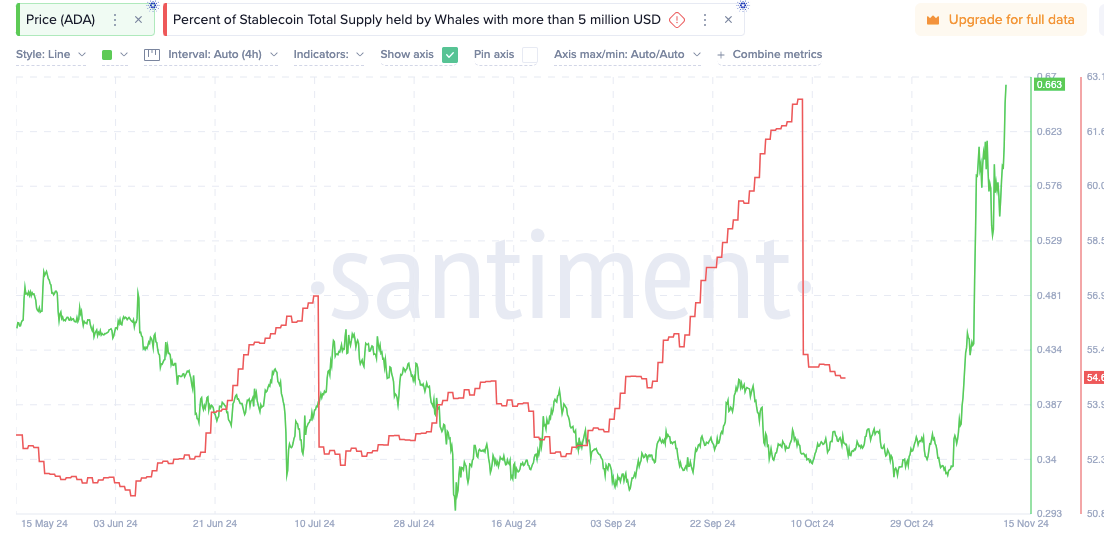Open settings gear on stablecoin metric tab
Screen dimensions: 1104x542
(742, 5)
